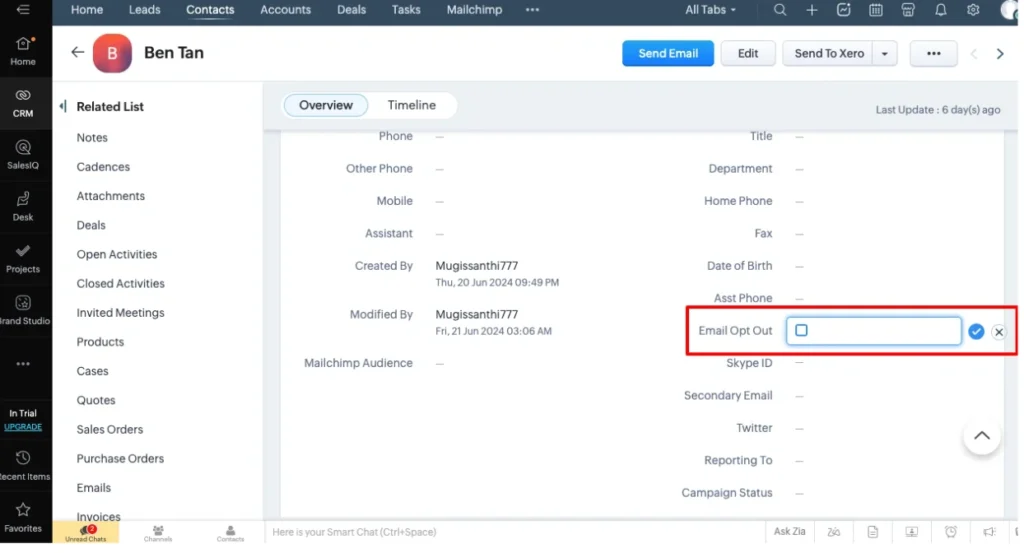The width and height of the screenshot is (1024, 553).
Task: Open Purchase Orders in Related List
Action: click(120, 458)
